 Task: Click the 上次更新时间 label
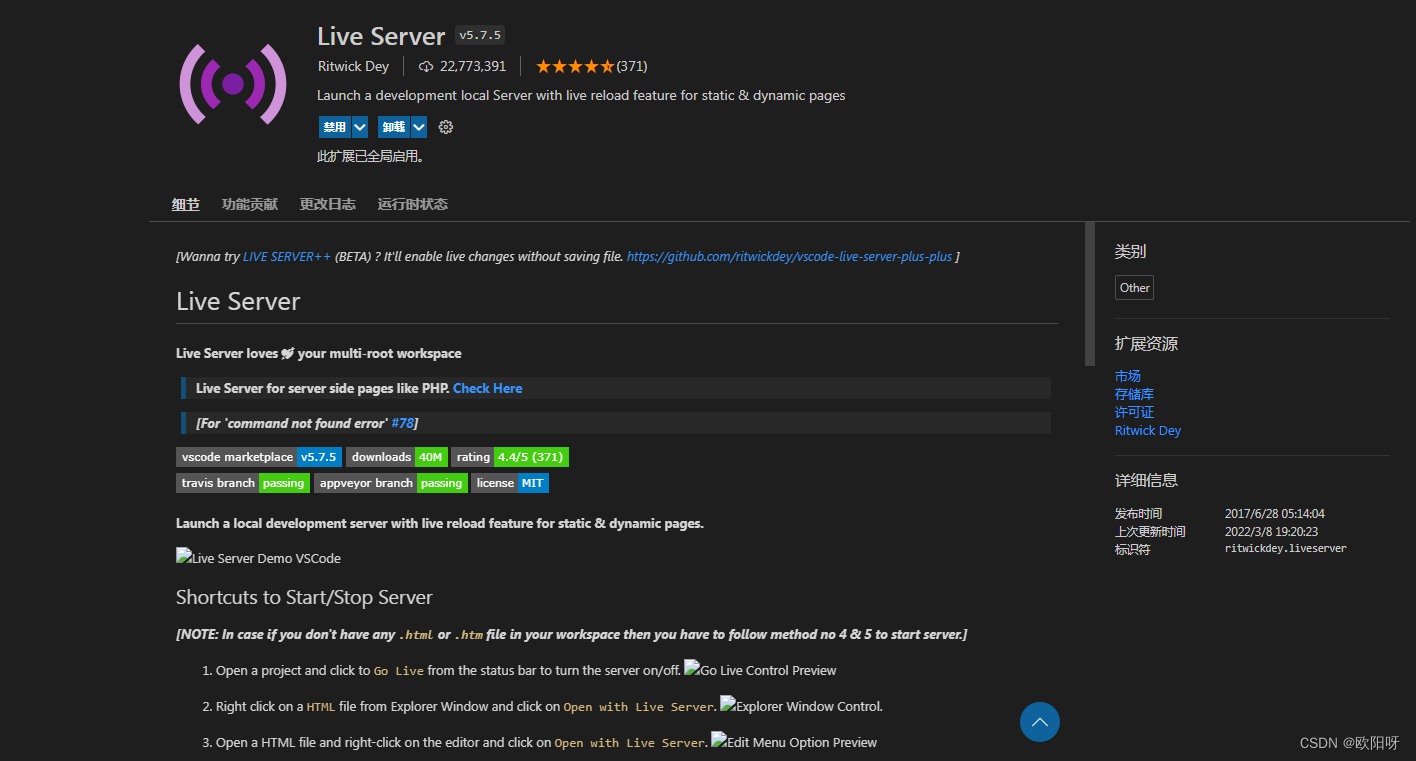point(1150,531)
